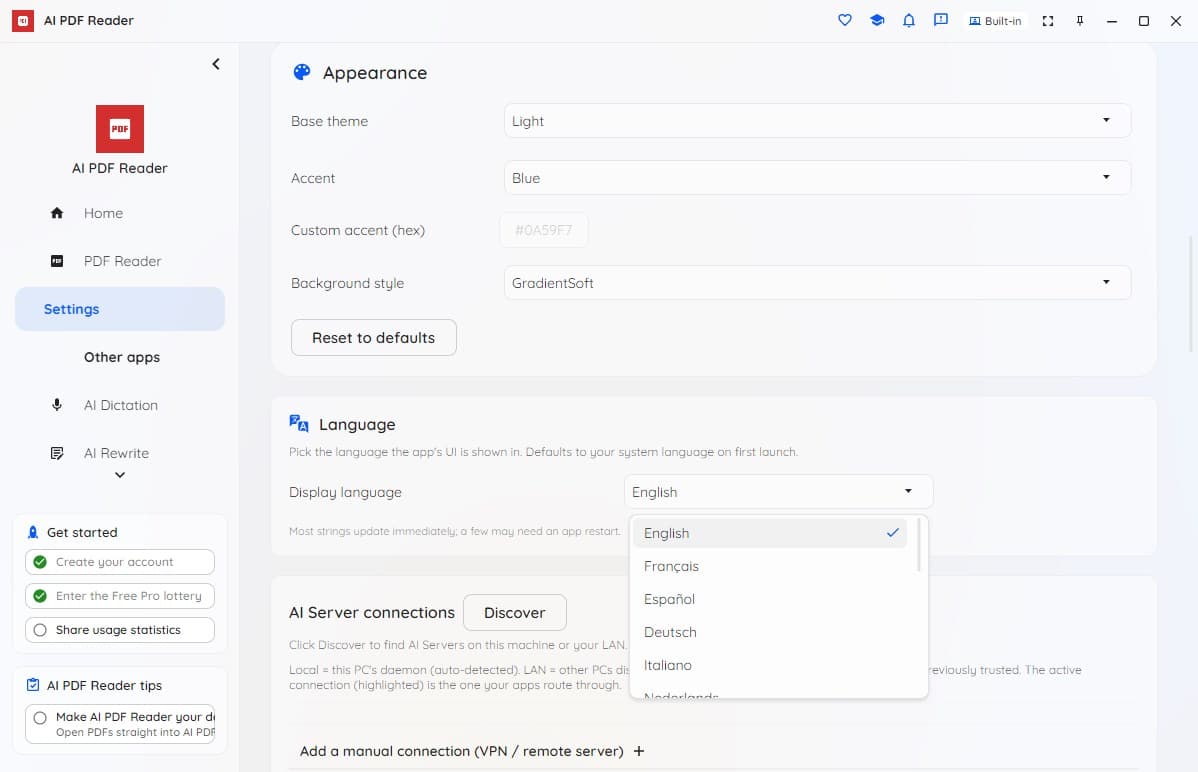Image resolution: width=1198 pixels, height=772 pixels.
Task: Click the heart favorite icon in title bar
Action: [x=844, y=21]
